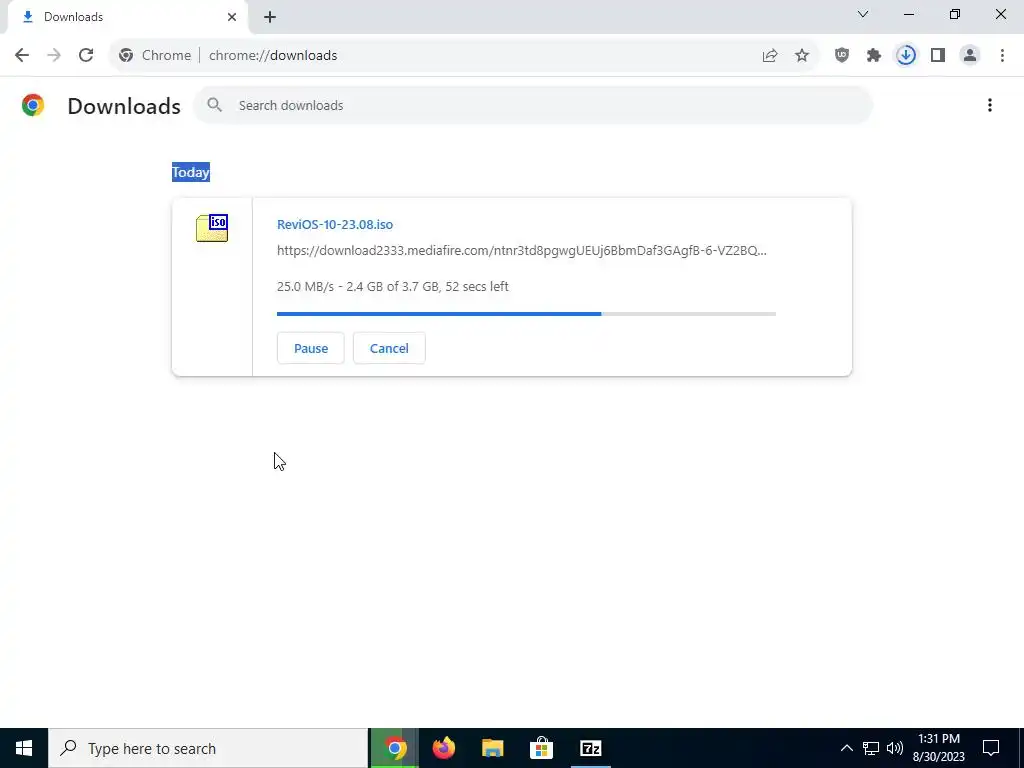The image size is (1024, 768).
Task: Select the Downloads tab
Action: pyautogui.click(x=127, y=17)
